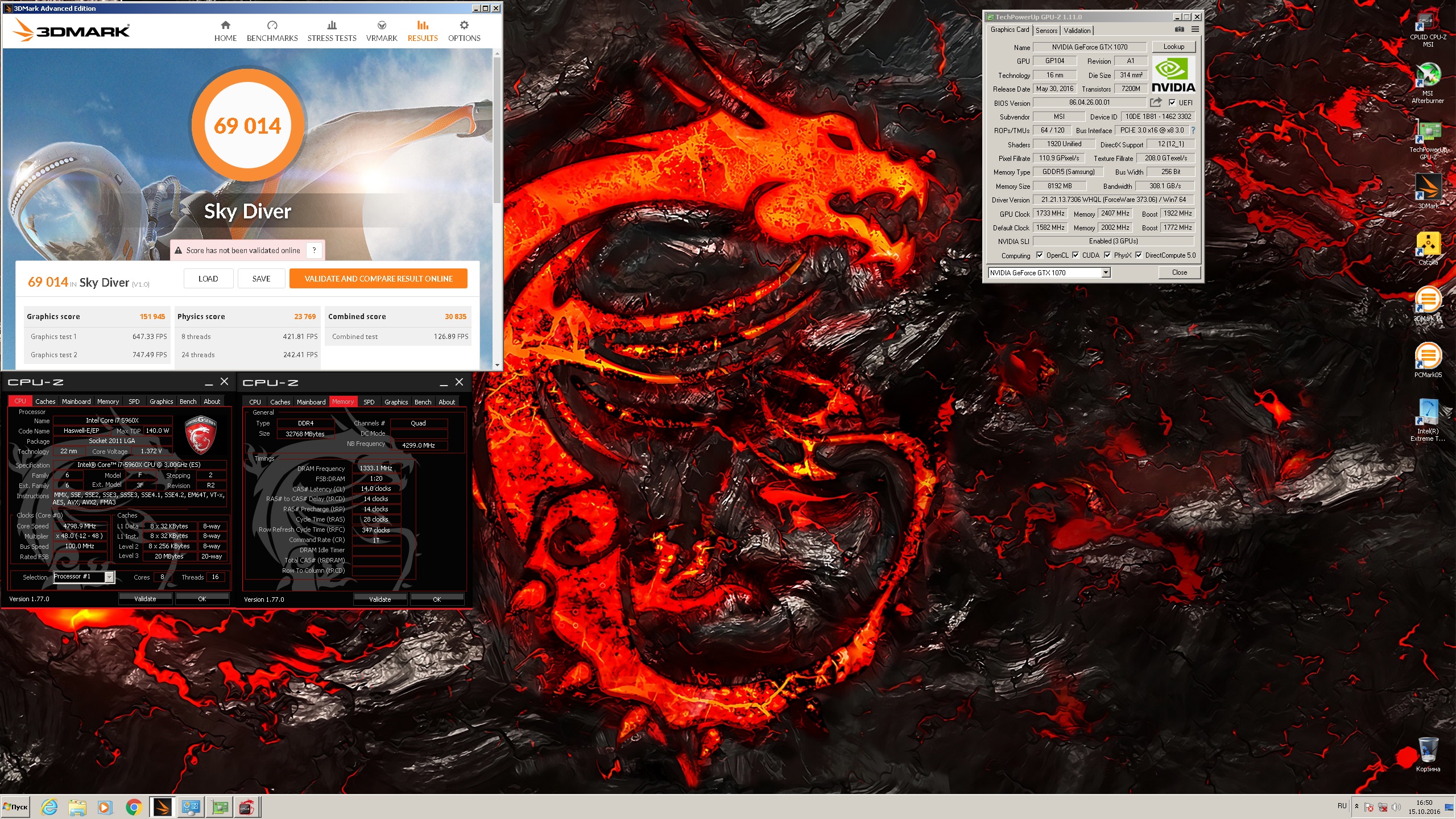Toggle the PhysX checkbox
This screenshot has height=819, width=1456.
[x=1107, y=255]
